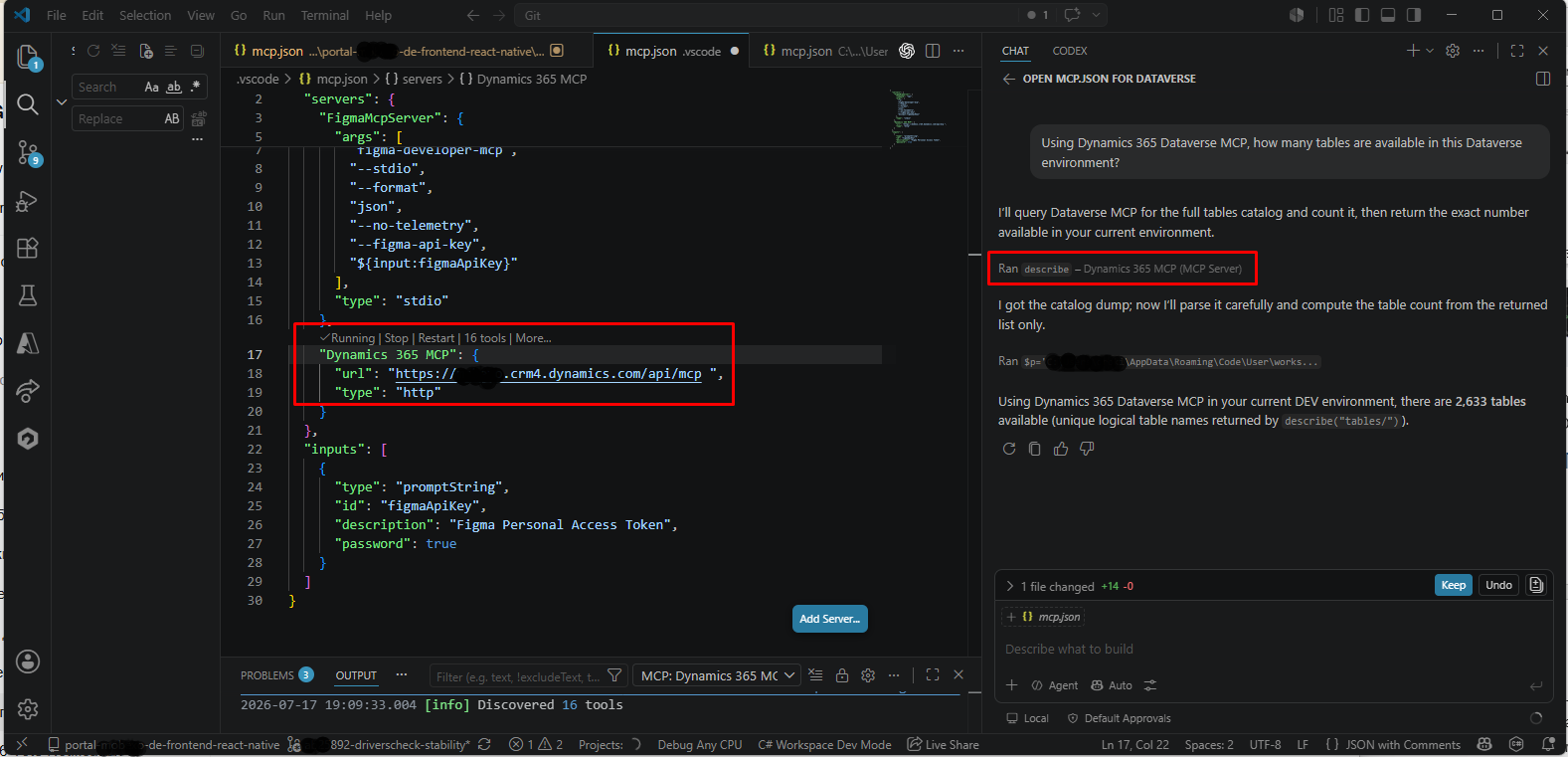Toggle Preserve Case in replace

point(172,118)
